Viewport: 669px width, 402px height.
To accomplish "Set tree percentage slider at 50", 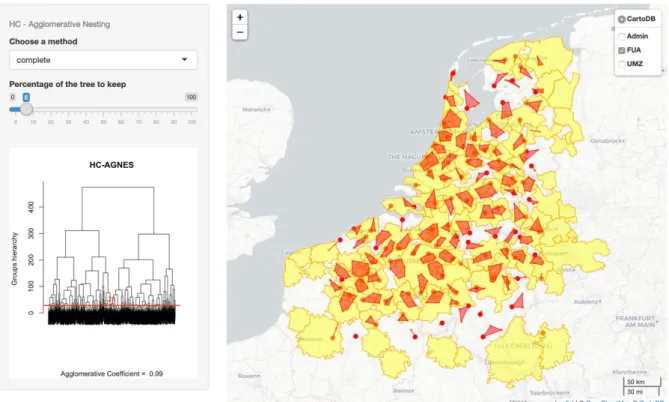I will (103, 109).
